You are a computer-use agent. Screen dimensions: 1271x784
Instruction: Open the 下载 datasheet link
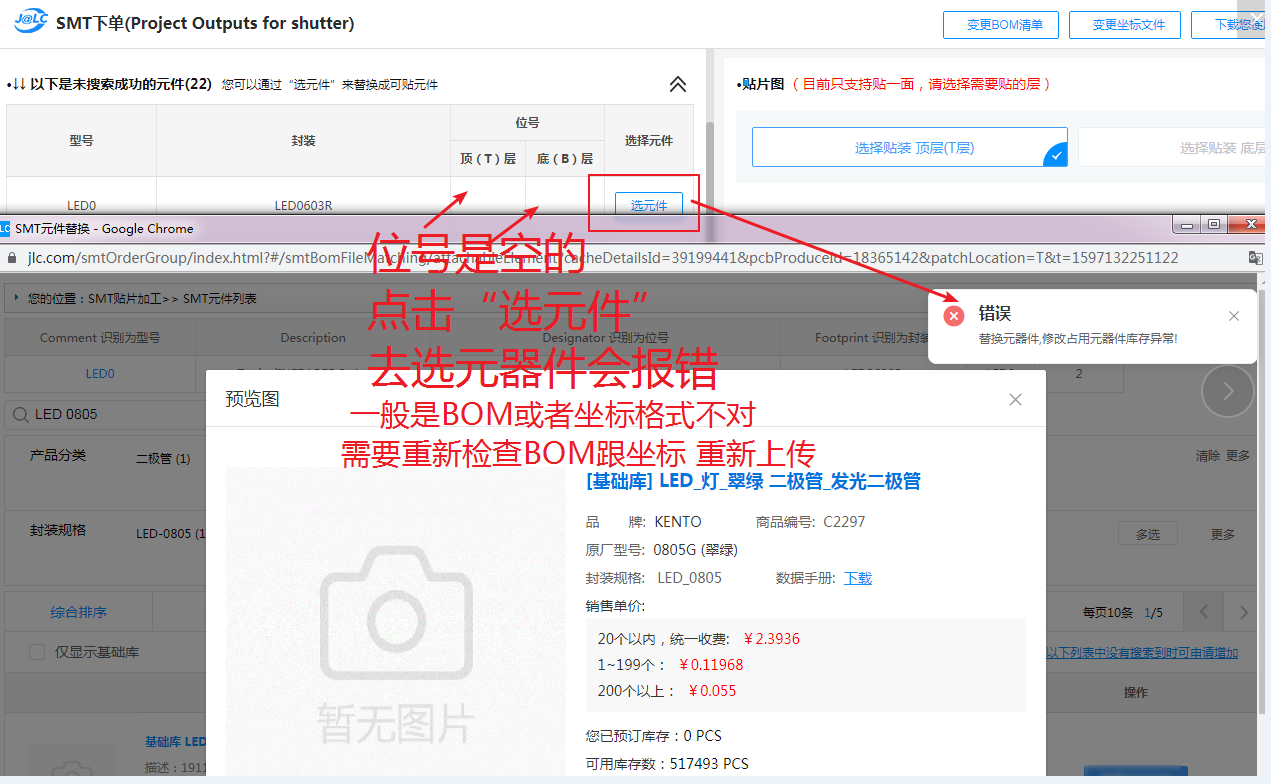(x=858, y=578)
